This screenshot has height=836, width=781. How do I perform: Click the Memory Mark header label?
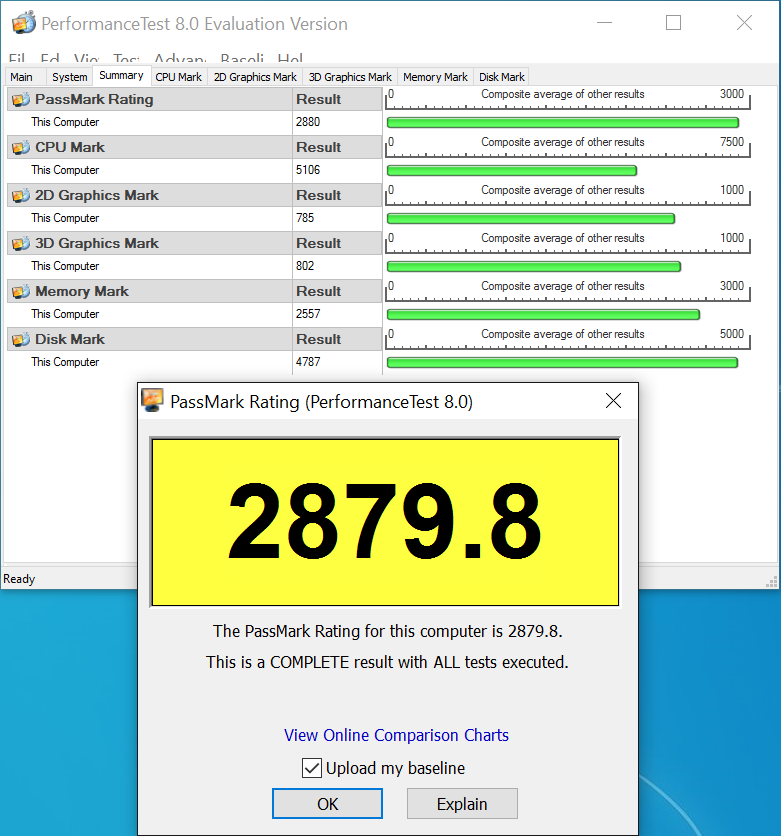[82, 292]
